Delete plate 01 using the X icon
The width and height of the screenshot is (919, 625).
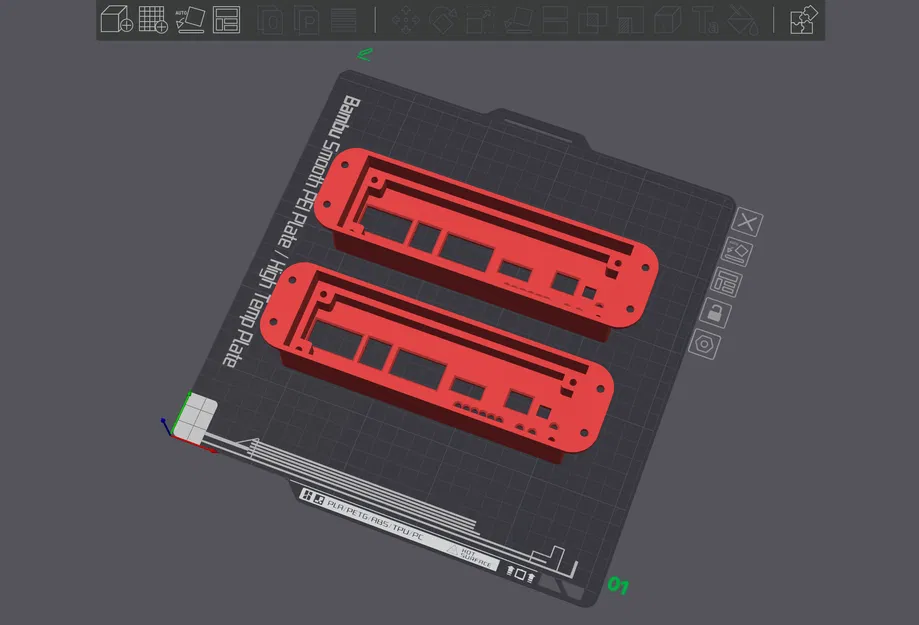[746, 223]
